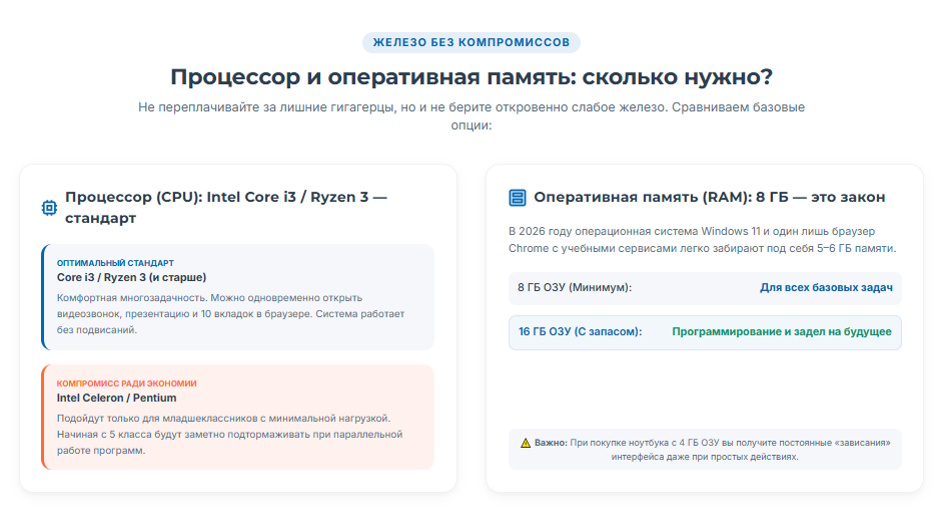This screenshot has width=940, height=513.
Task: Click the 'ЖЕЛЕЗО БЕЗ КОМПРОМИССОВ' badge
Action: (471, 43)
